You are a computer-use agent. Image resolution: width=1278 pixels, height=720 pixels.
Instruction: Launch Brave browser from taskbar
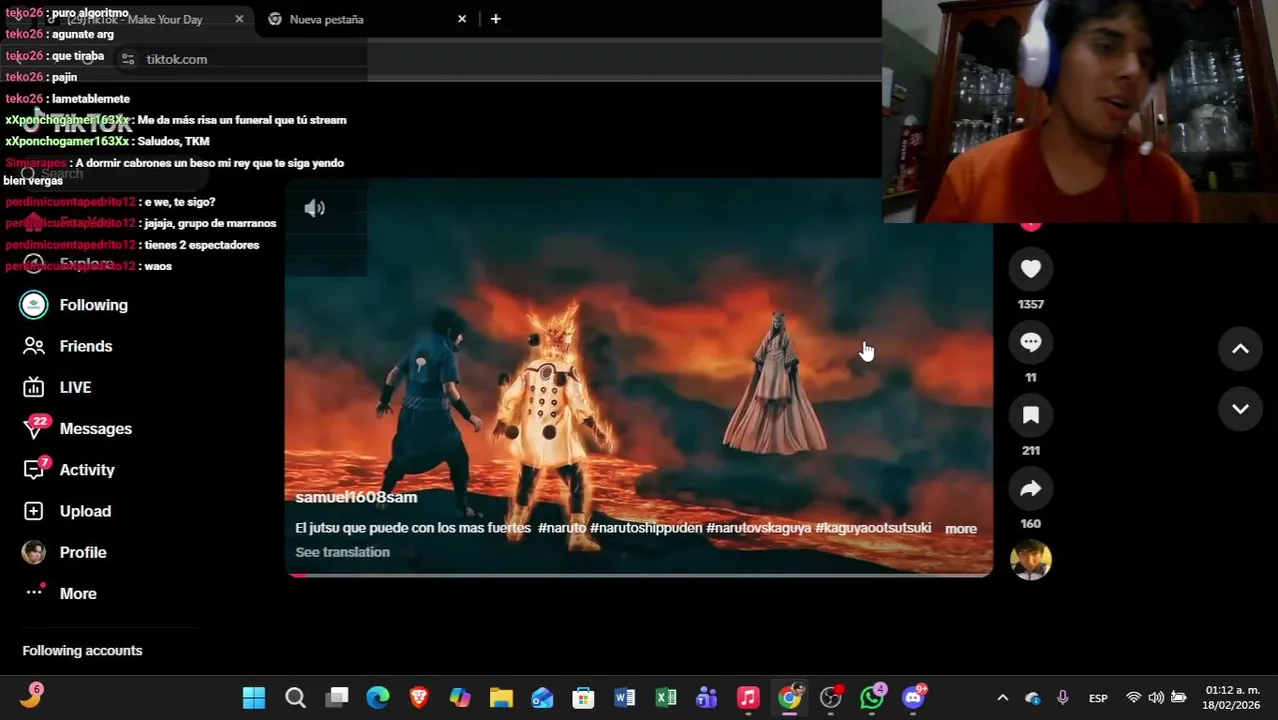coord(419,698)
